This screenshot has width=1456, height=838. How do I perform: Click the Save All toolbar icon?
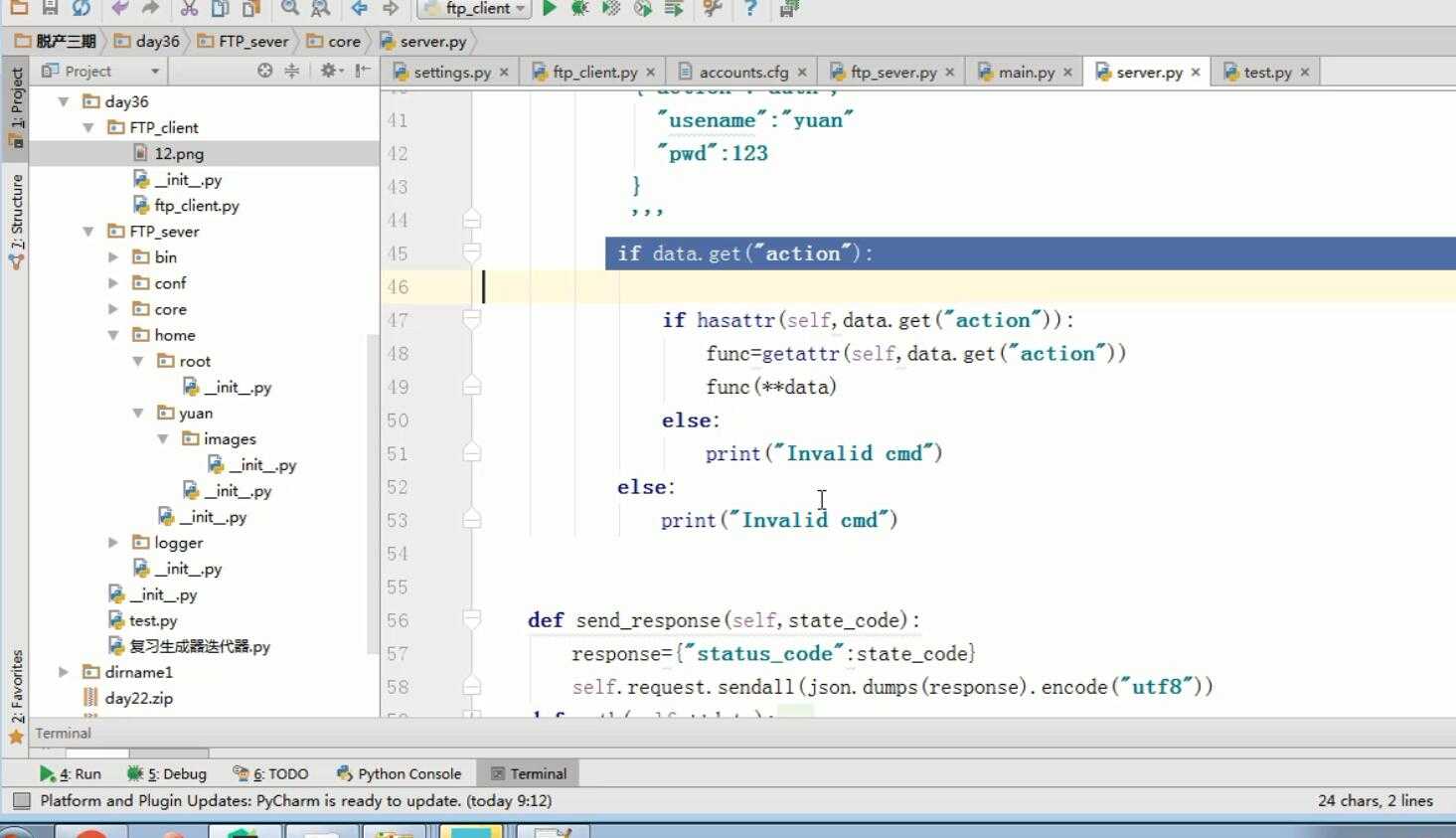50,8
